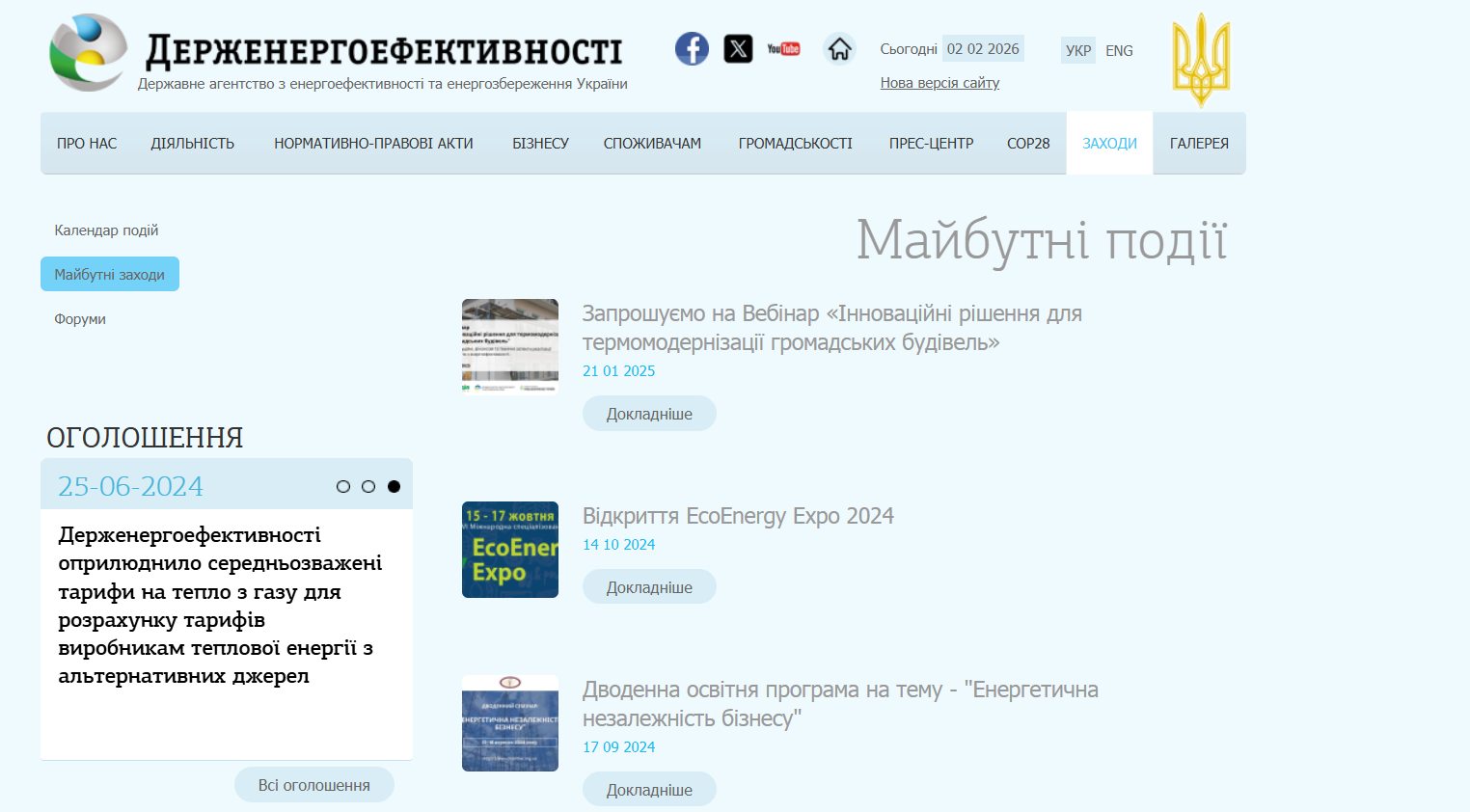The height and width of the screenshot is (812, 1470).
Task: Click the Держенергоефективності globe logo
Action: pyautogui.click(x=88, y=53)
